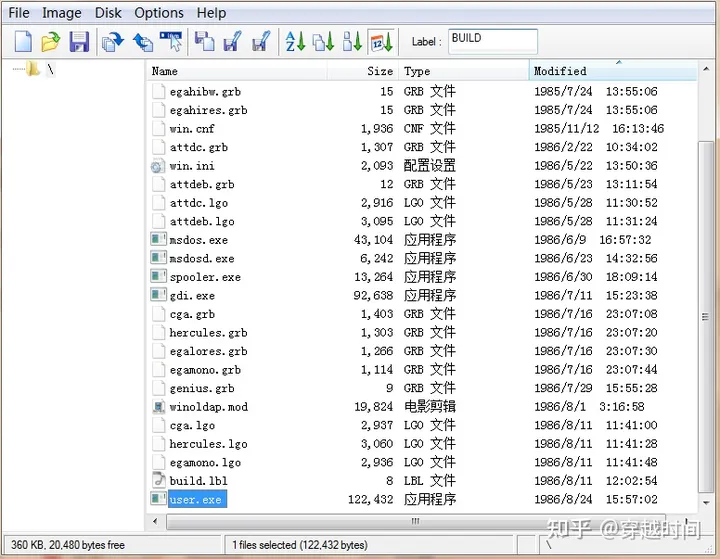
Task: Click the highlighted user.exe file name
Action: tap(197, 499)
